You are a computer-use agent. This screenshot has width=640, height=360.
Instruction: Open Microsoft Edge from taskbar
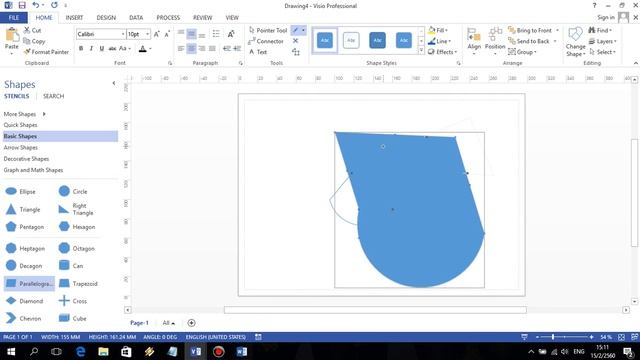coord(80,351)
